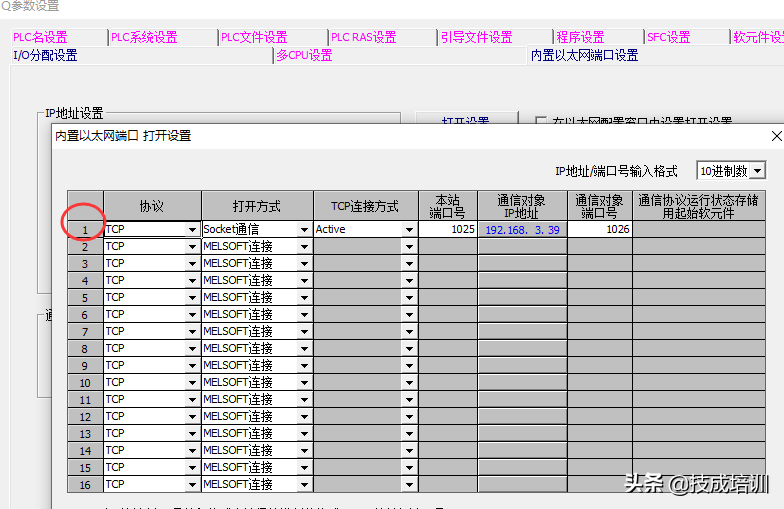Switch to the PLC名设置 tab
The image size is (784, 509).
tap(40, 37)
